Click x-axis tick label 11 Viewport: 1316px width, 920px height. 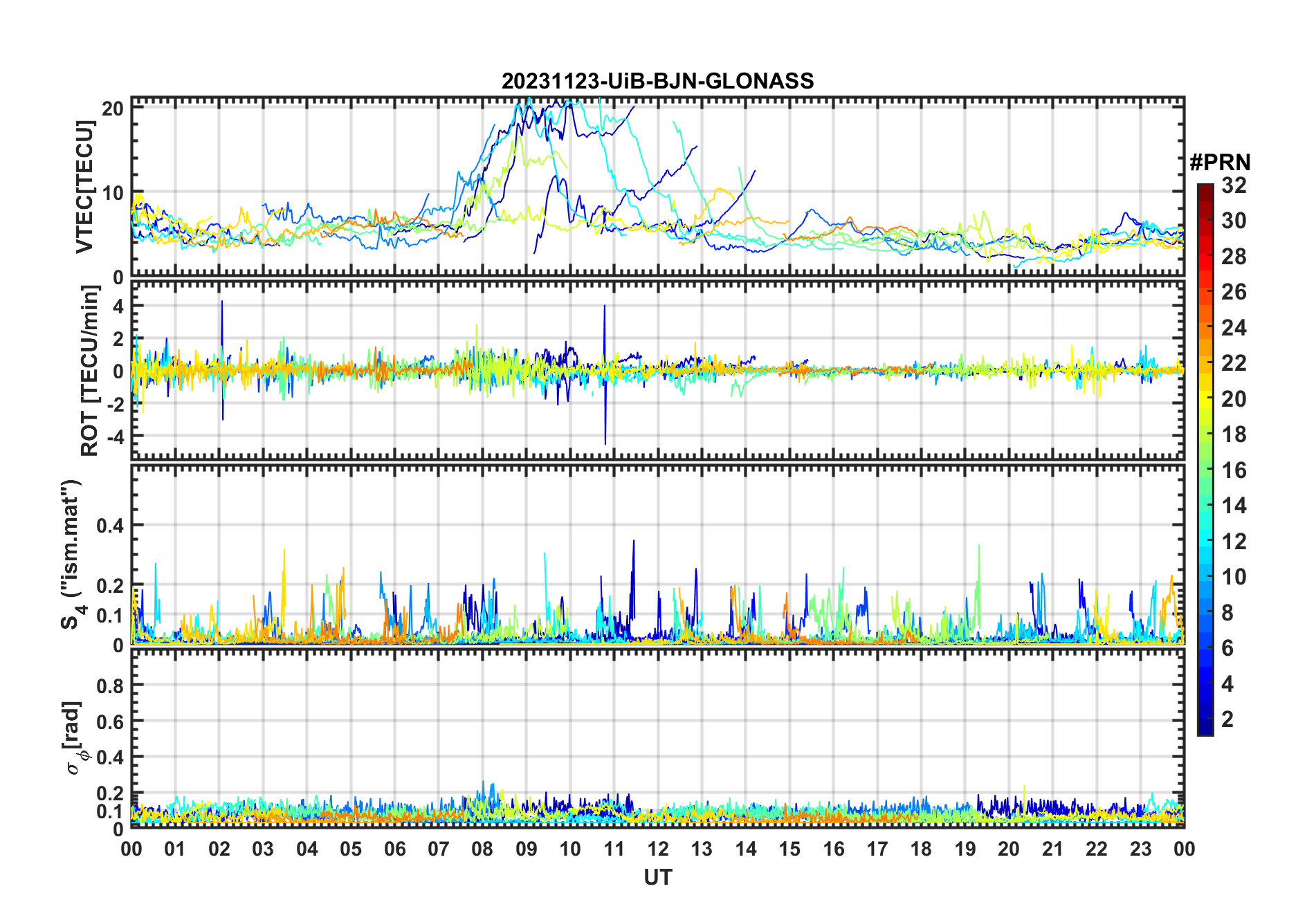pyautogui.click(x=614, y=849)
